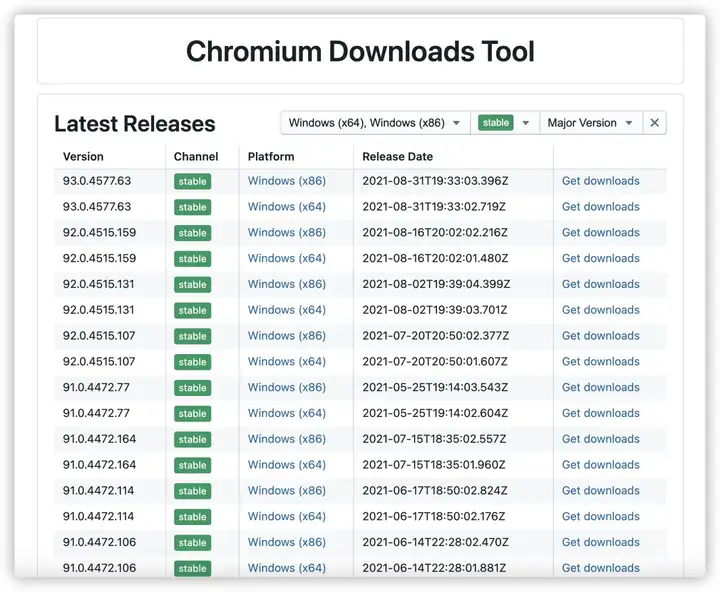This screenshot has height=592, width=720.
Task: Get downloads for 93.0.4577.63 Windows (x64)
Action: 601,207
